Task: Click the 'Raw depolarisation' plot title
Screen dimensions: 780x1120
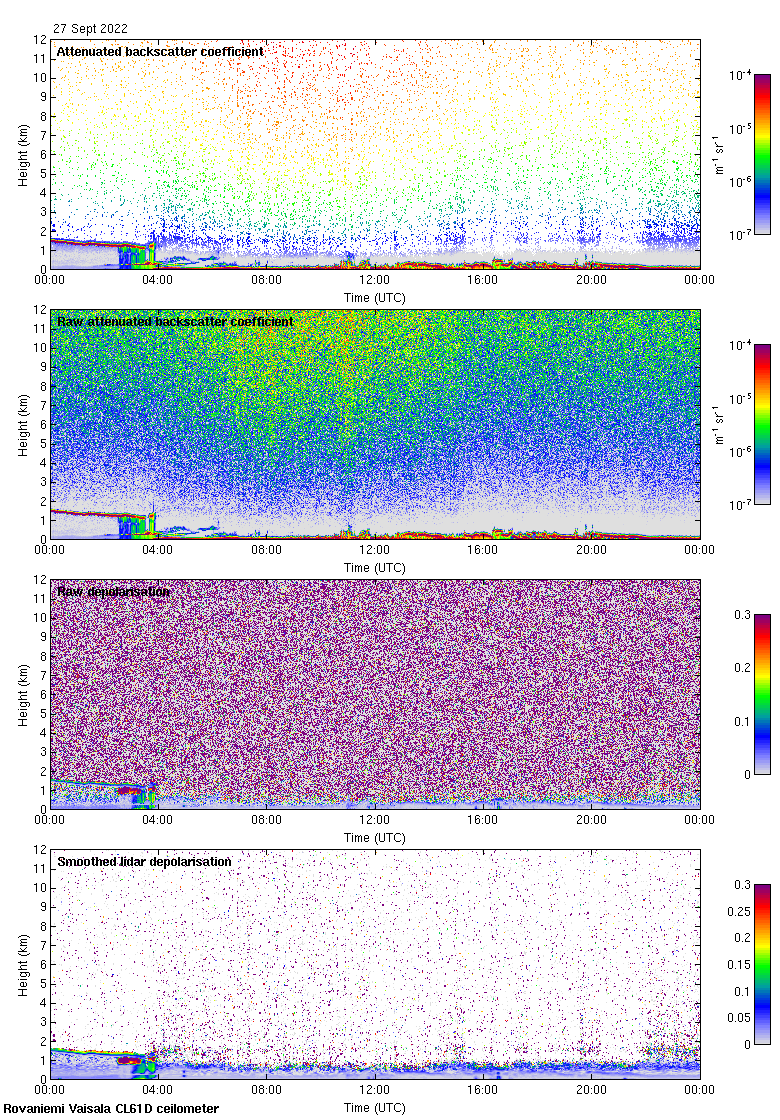Action: (114, 591)
